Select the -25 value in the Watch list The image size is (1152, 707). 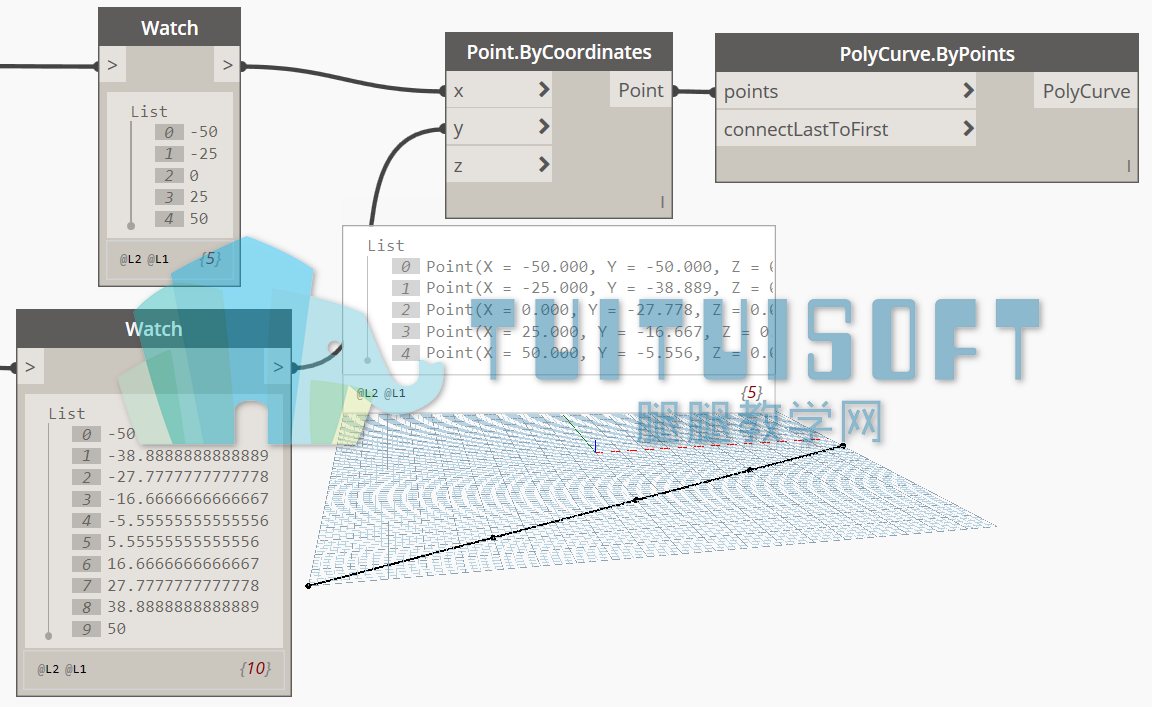coord(204,154)
